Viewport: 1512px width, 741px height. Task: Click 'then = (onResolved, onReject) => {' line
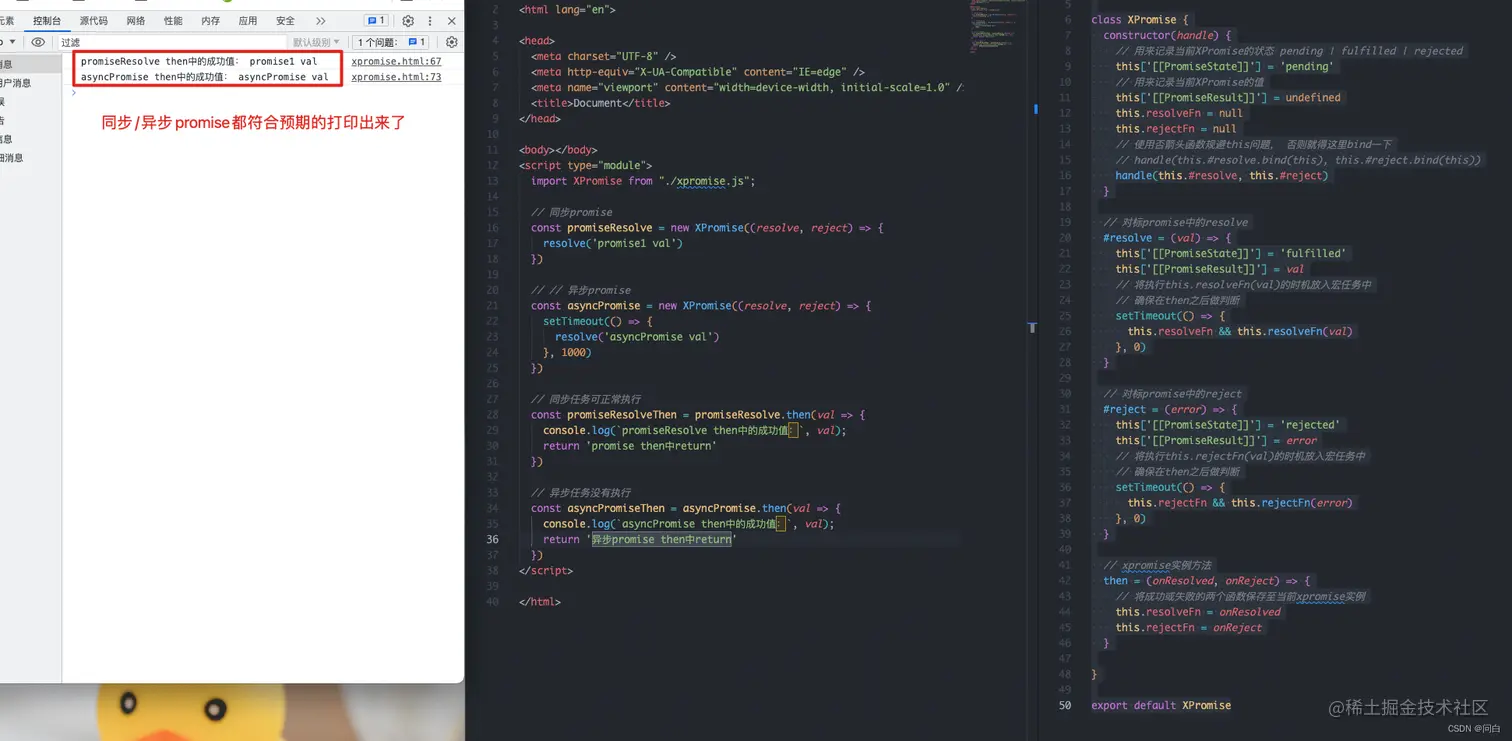click(1207, 581)
